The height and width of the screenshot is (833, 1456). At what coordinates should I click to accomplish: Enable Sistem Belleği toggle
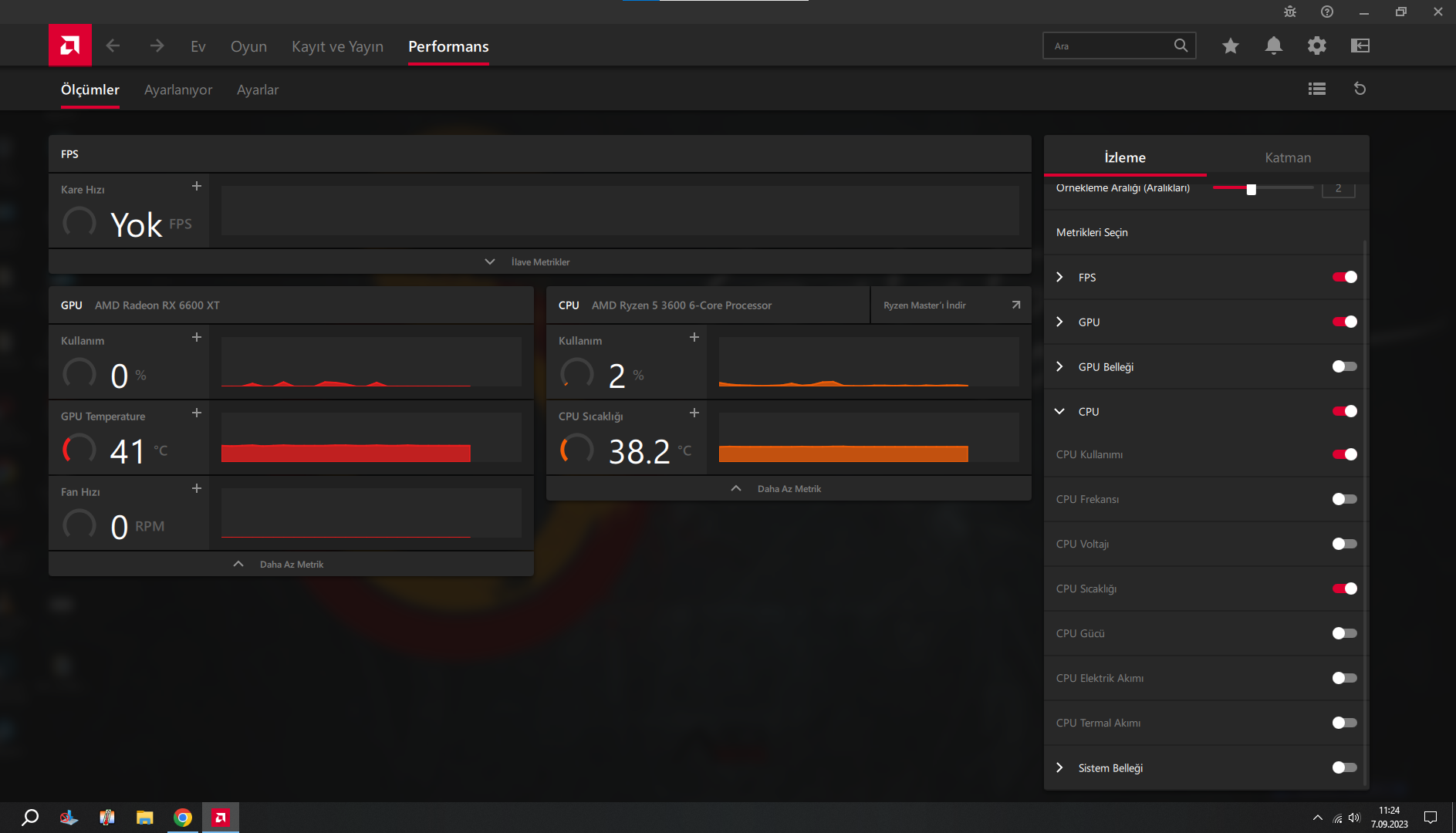[1344, 767]
